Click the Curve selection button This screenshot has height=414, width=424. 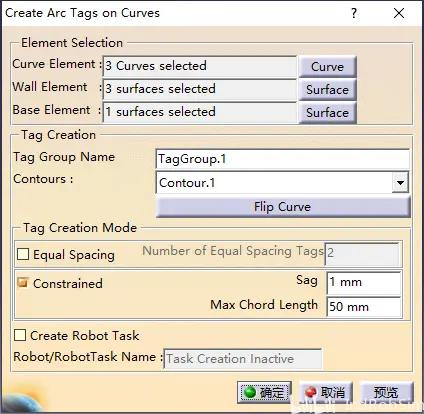tap(327, 66)
